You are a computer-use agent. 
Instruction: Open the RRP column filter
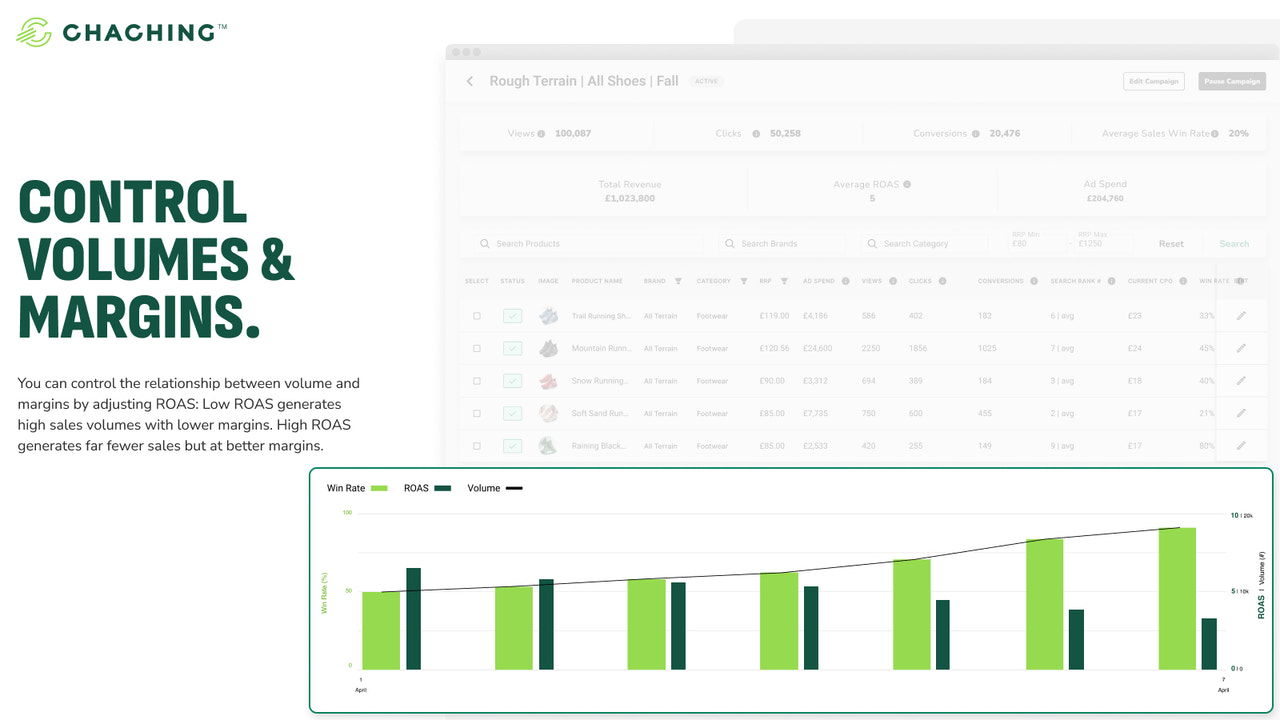[x=784, y=281]
